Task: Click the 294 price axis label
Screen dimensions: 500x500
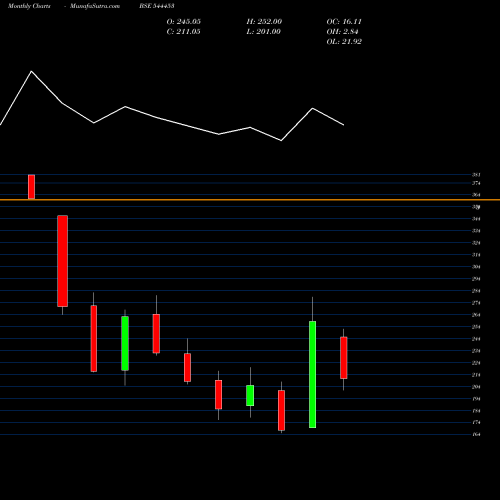Action: pos(476,279)
